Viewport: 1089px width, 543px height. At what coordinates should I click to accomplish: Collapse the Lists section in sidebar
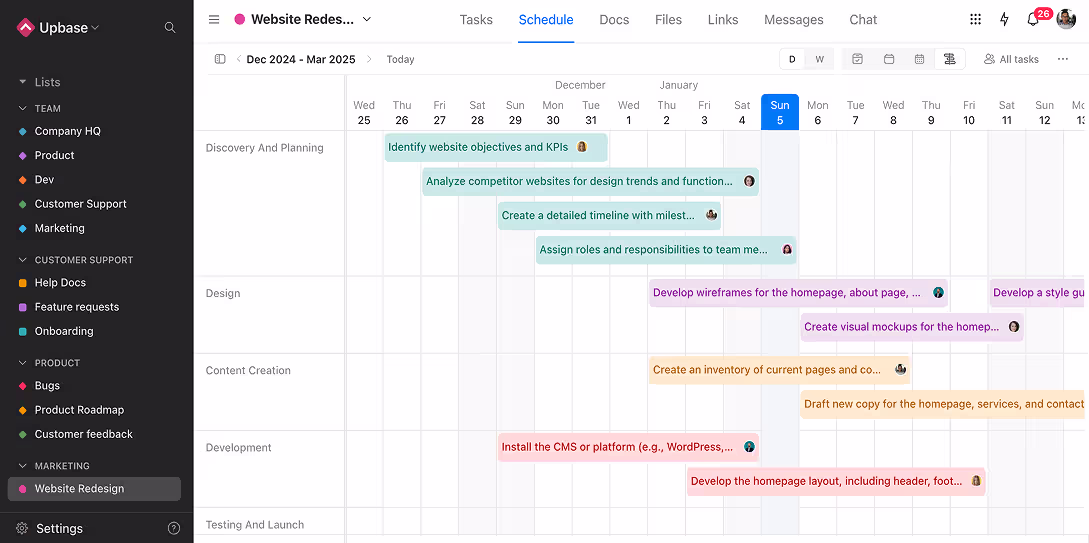click(23, 82)
